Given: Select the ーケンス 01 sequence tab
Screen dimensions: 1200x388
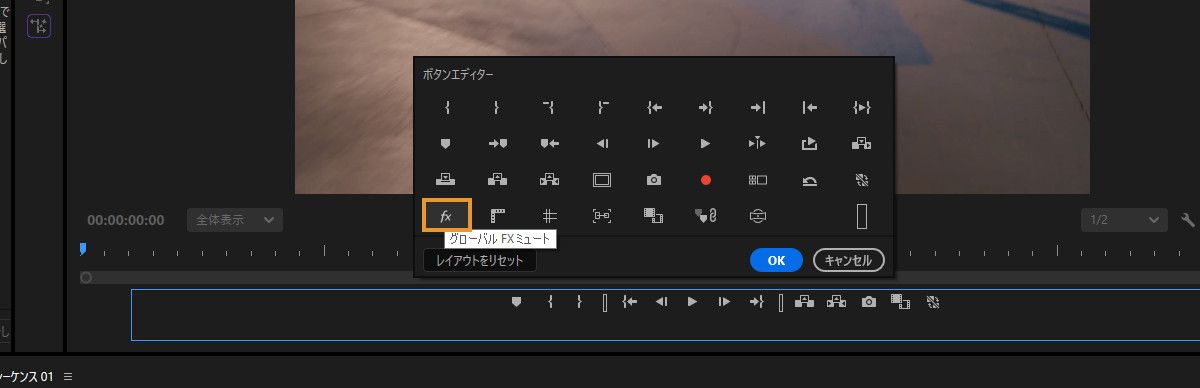Looking at the screenshot, I should coord(26,377).
